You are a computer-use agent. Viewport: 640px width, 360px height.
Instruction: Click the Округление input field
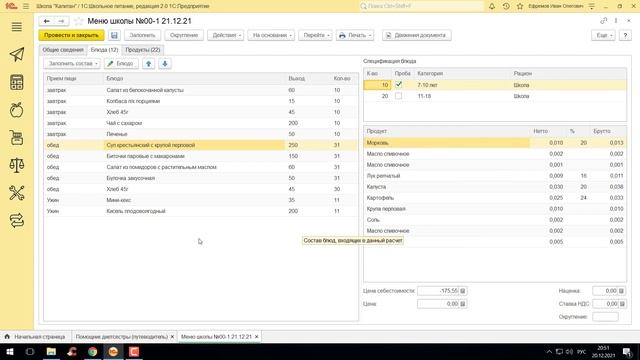605,317
